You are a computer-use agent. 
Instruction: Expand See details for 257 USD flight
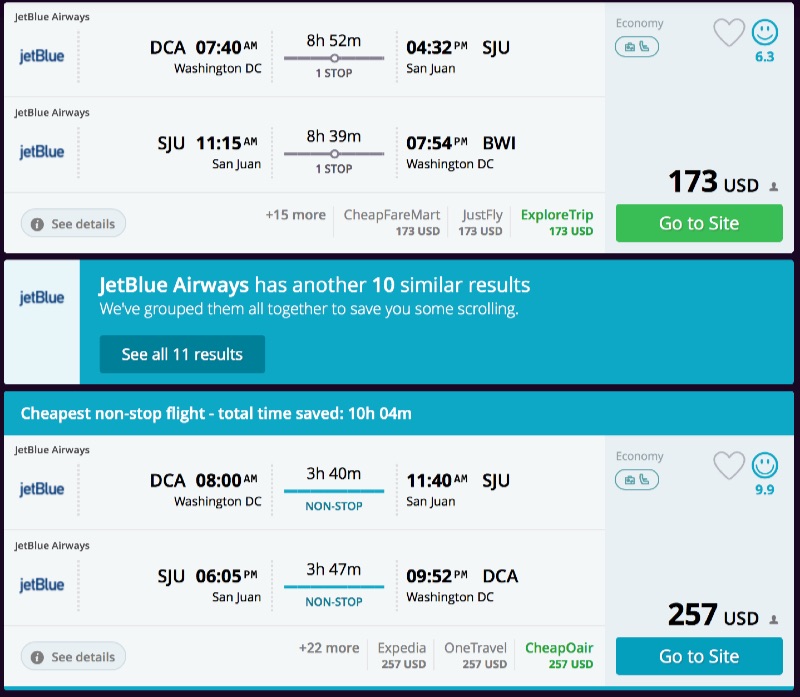tap(72, 657)
